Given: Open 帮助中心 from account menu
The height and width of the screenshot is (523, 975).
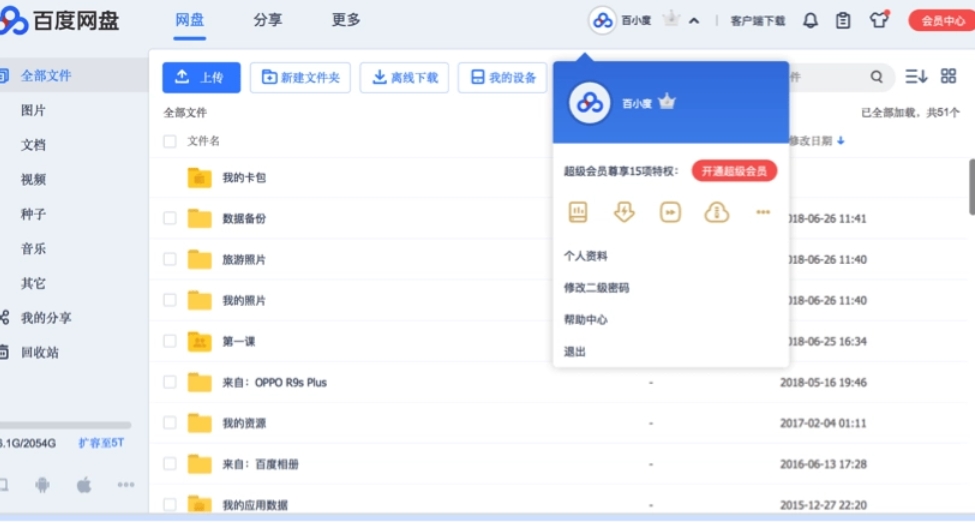Looking at the screenshot, I should point(586,320).
